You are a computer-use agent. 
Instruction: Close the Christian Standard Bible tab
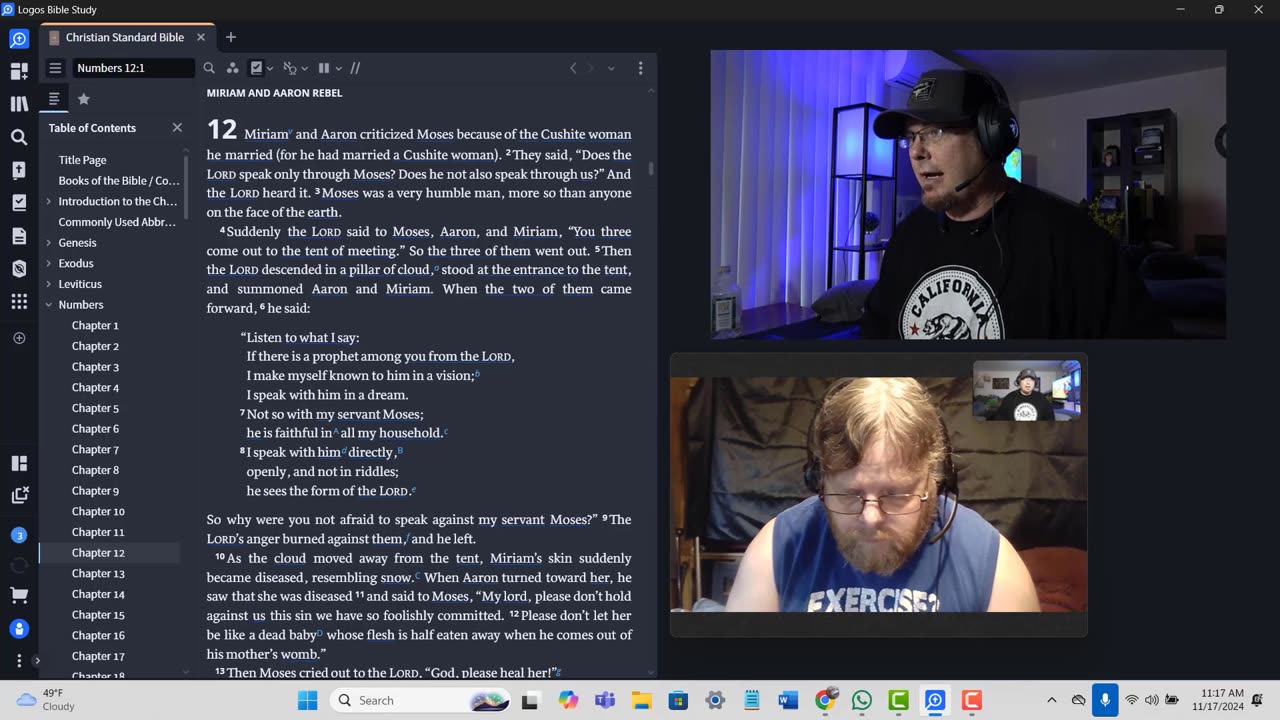click(200, 37)
